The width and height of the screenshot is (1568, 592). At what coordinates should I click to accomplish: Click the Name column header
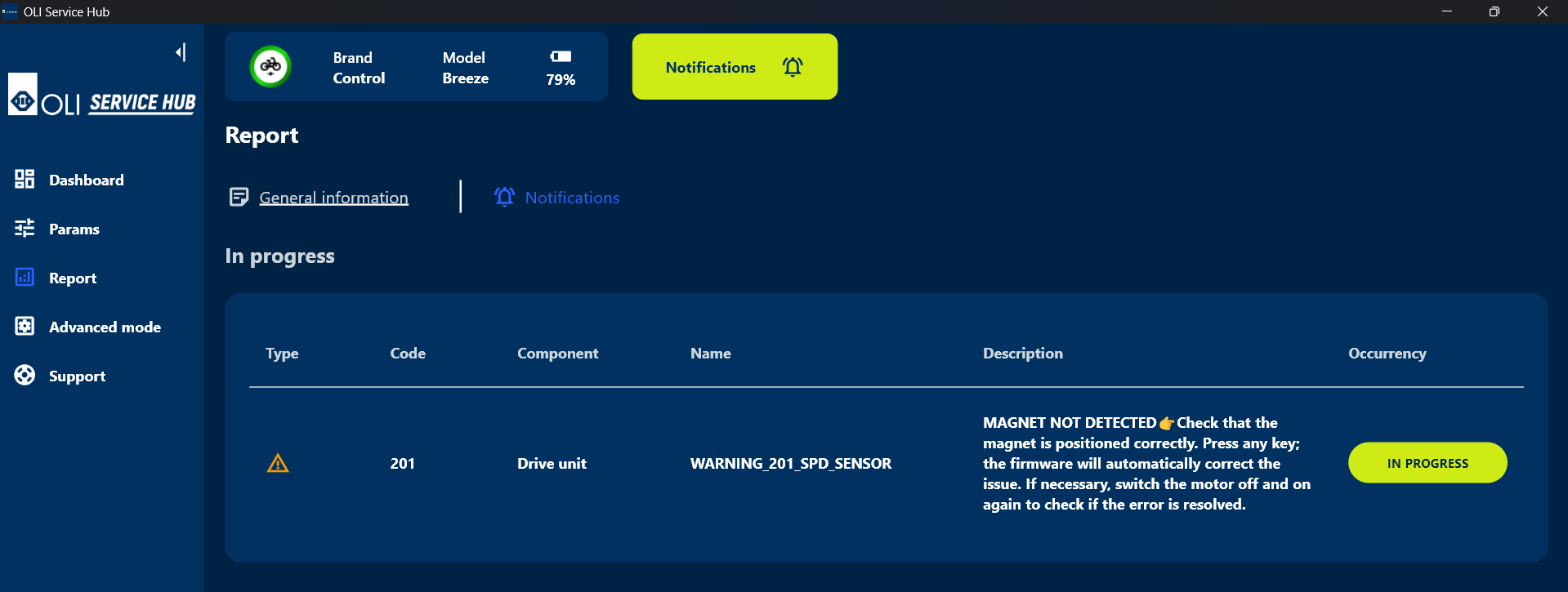(x=711, y=354)
